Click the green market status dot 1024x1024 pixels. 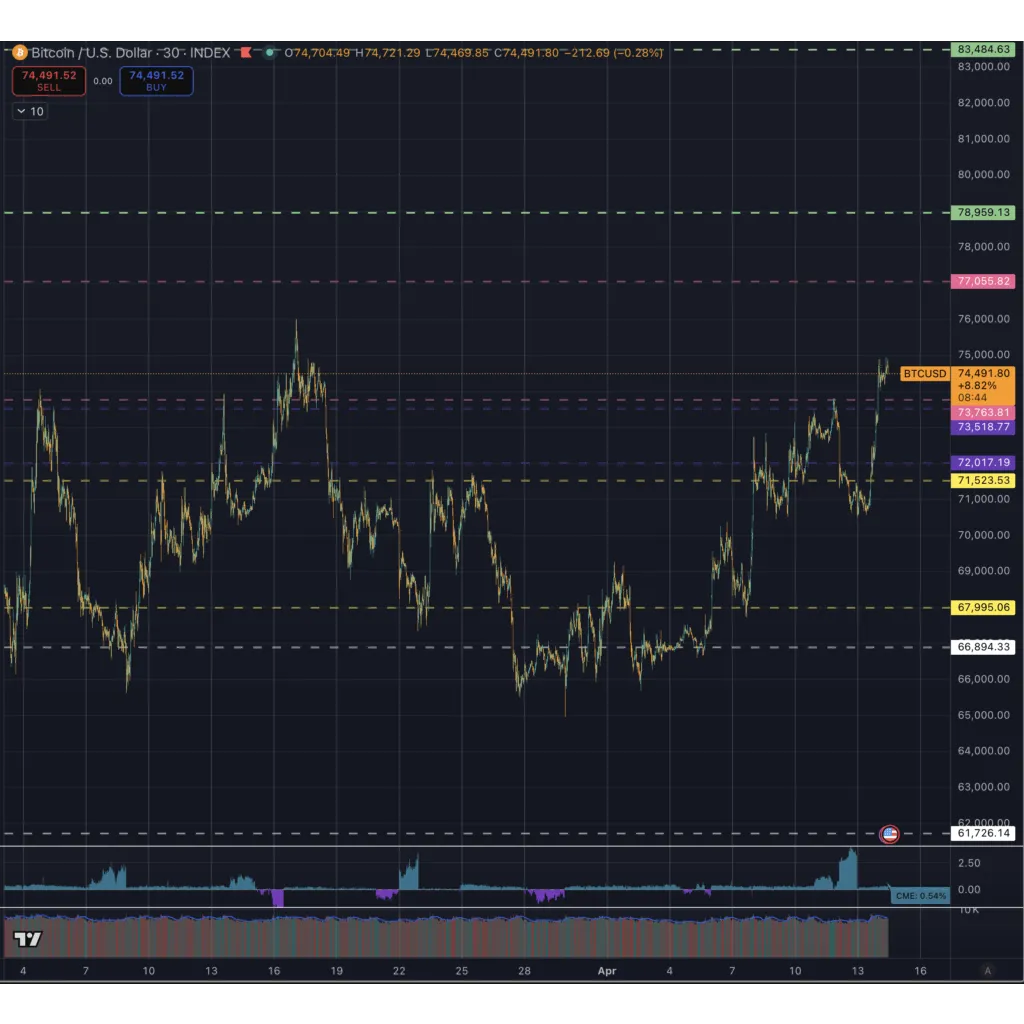click(270, 52)
